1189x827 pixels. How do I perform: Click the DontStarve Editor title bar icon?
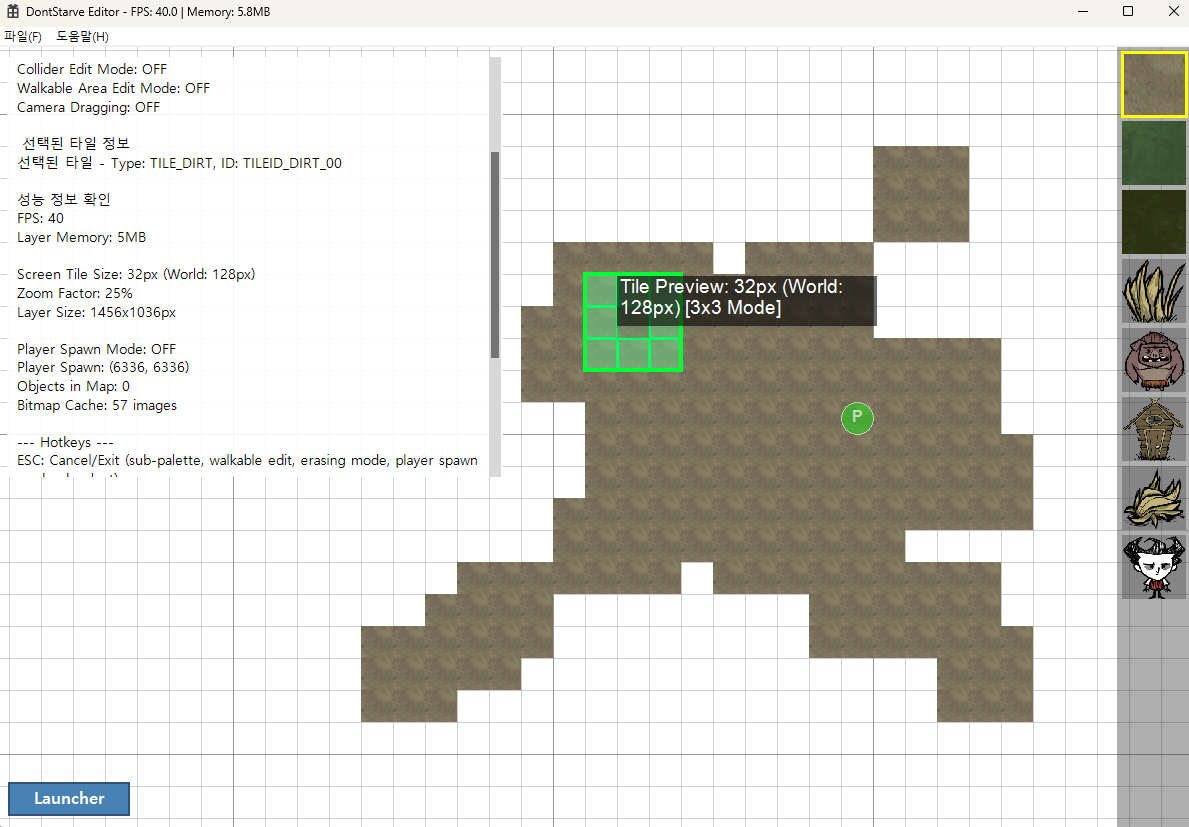[13, 11]
